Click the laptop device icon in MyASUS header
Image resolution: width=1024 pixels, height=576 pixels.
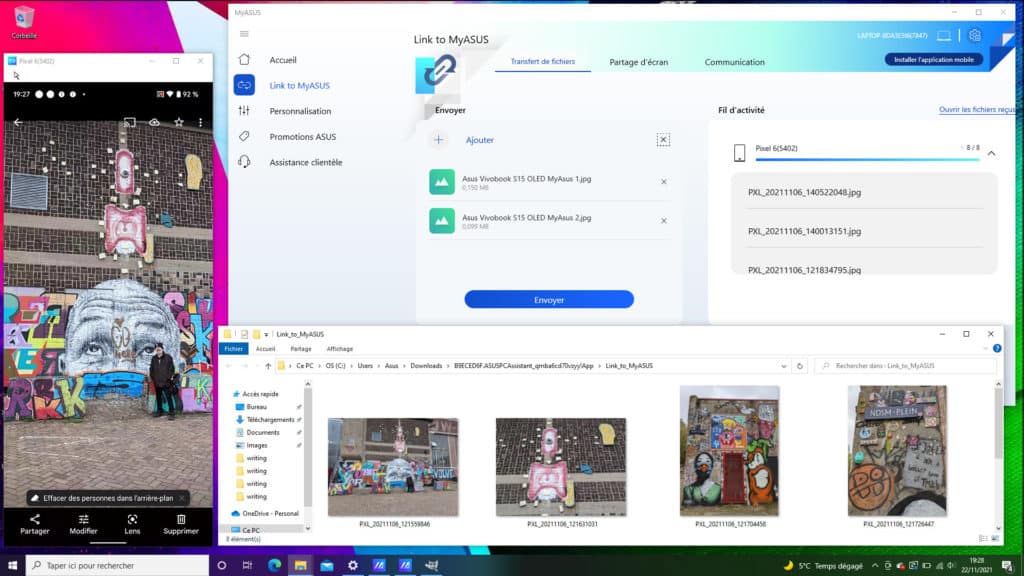click(x=944, y=35)
